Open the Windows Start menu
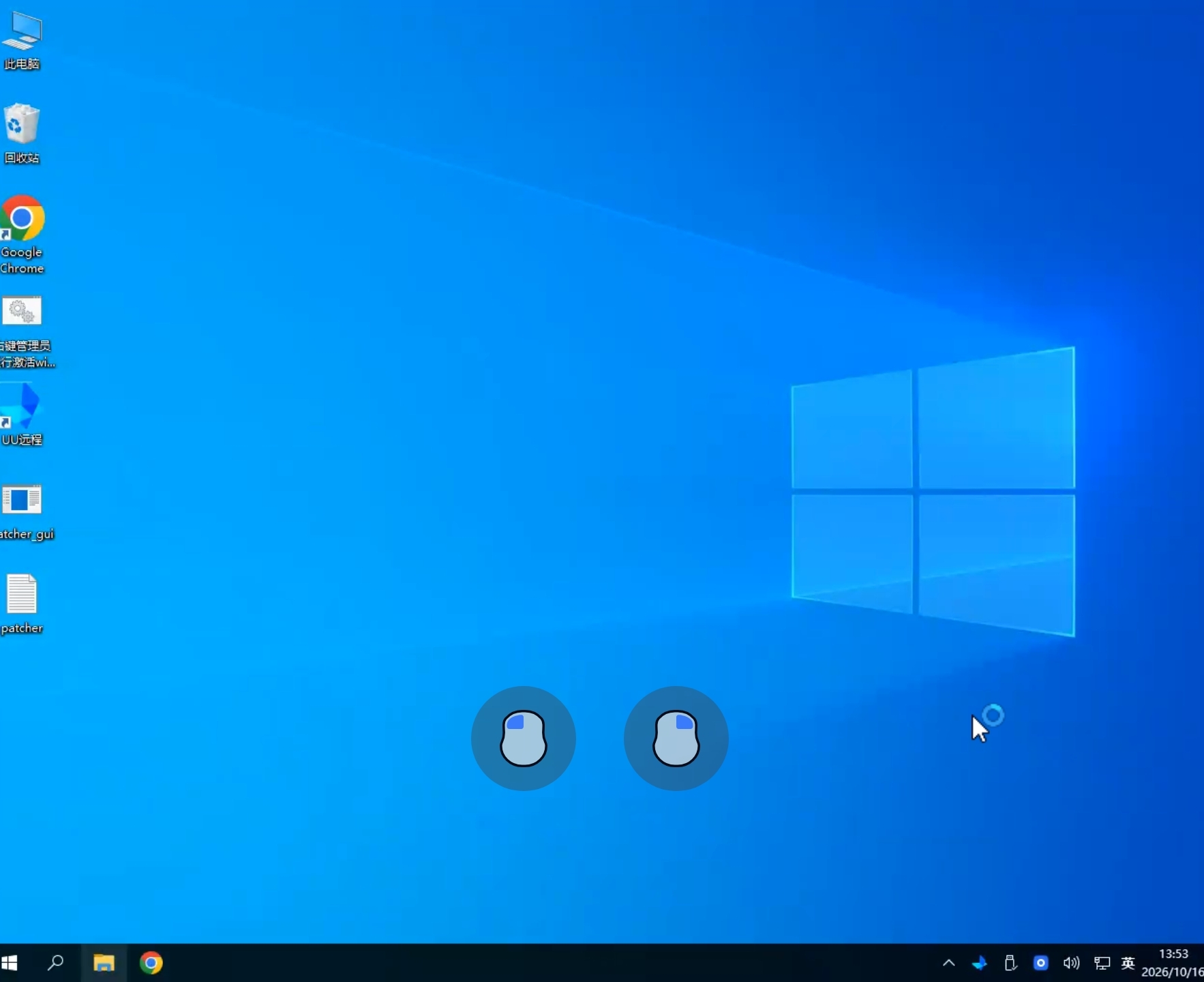This screenshot has width=1204, height=982. 10,963
